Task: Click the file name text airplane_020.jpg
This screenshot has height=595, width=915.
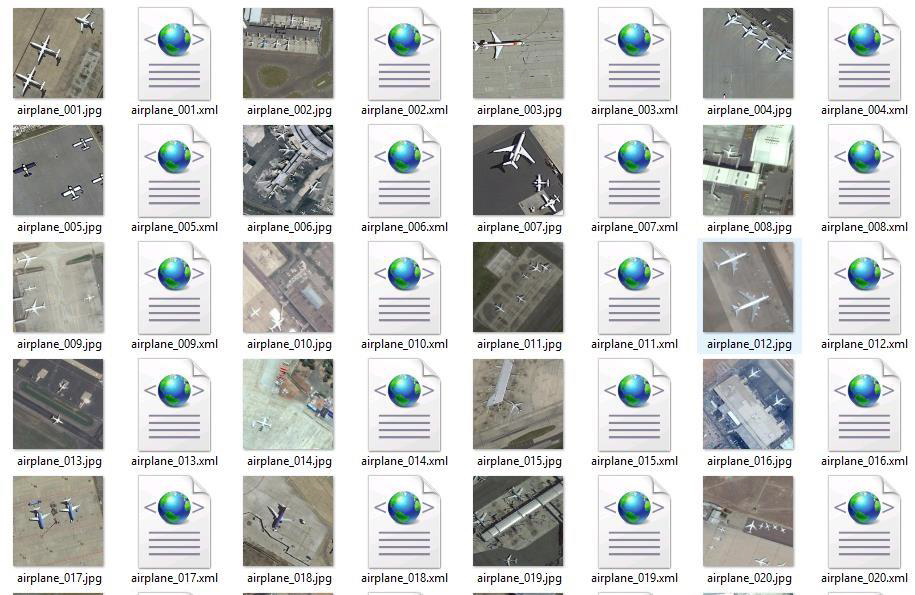Action: [x=749, y=578]
